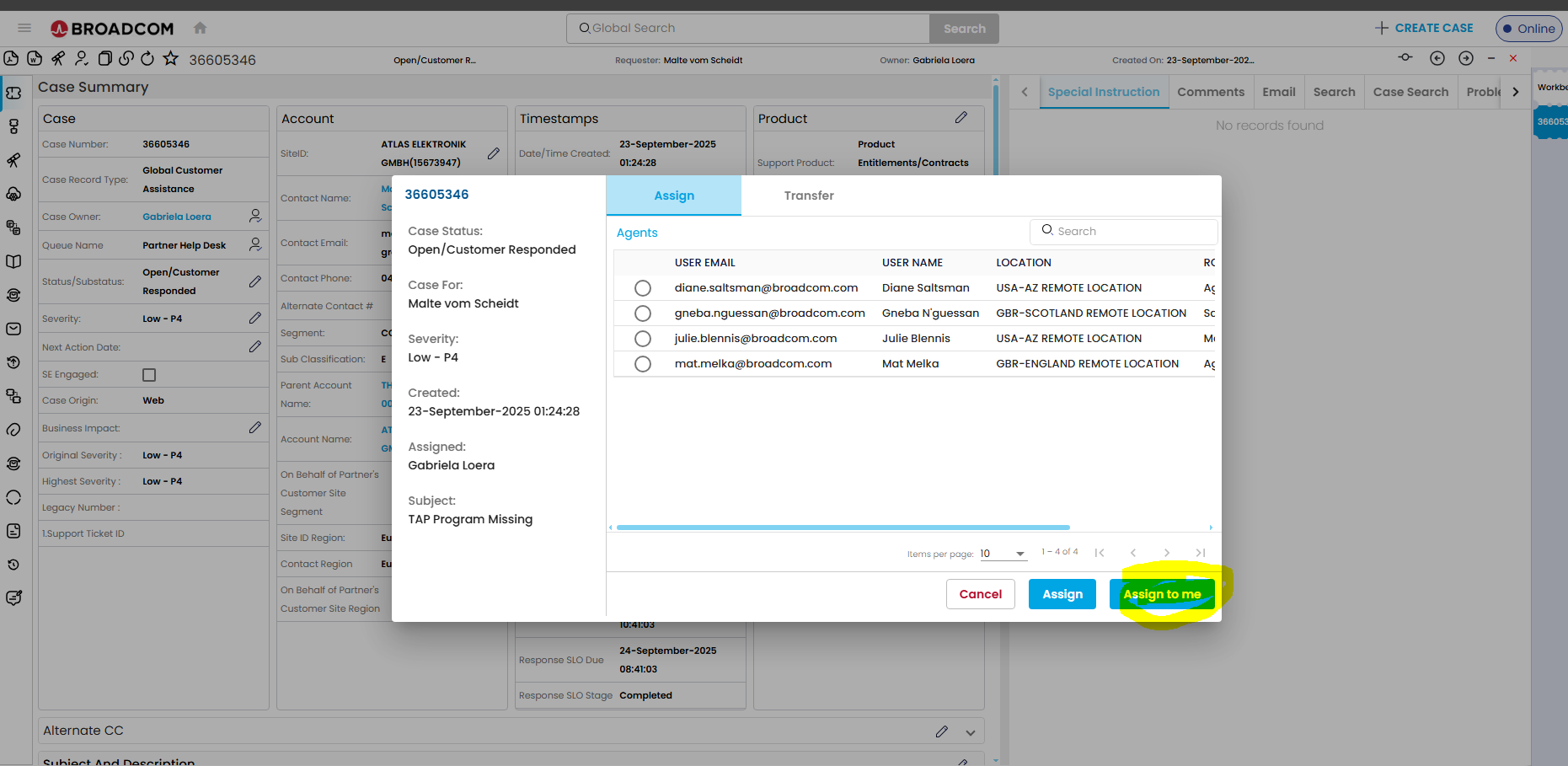Go to the home page icon
The image size is (1568, 766).
(200, 28)
